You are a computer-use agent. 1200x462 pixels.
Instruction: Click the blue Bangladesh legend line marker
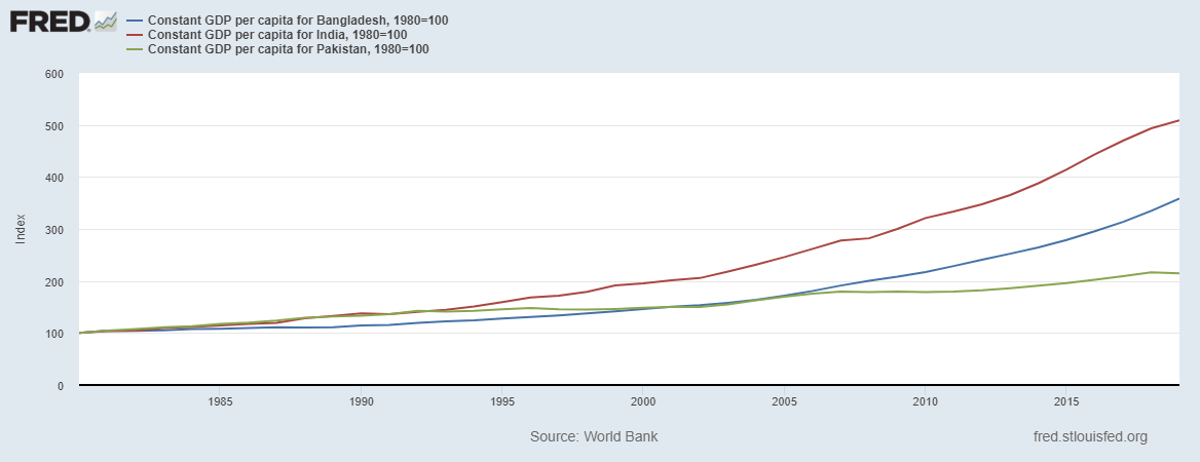pyautogui.click(x=131, y=20)
